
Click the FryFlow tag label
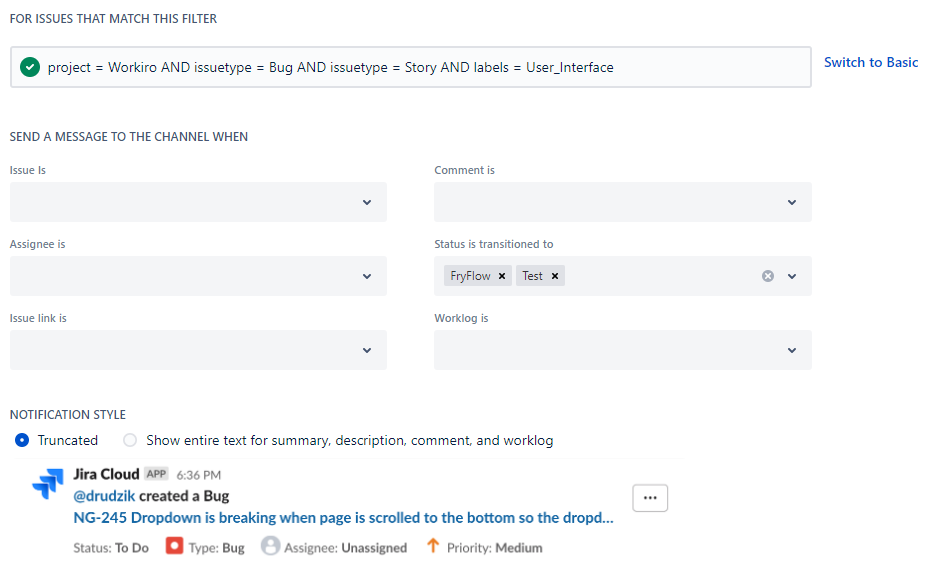(x=471, y=276)
